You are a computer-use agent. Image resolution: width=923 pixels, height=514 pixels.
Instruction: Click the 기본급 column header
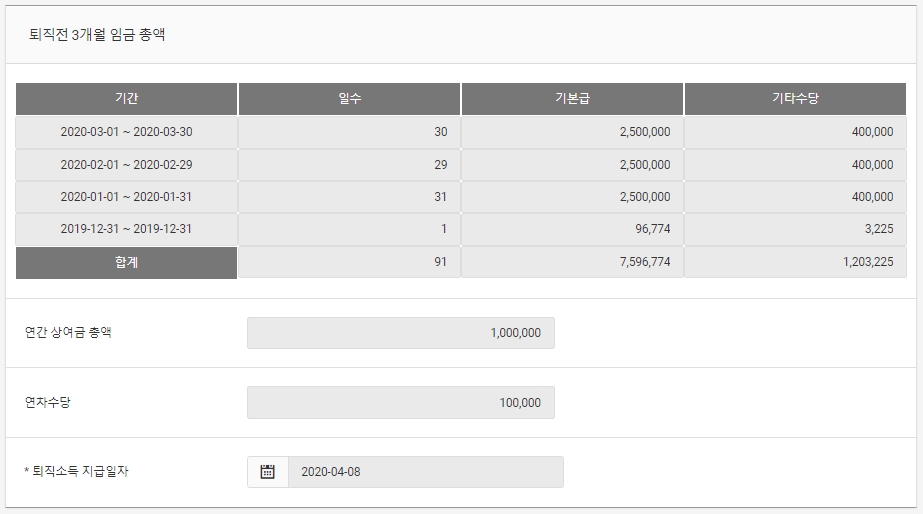(x=572, y=99)
